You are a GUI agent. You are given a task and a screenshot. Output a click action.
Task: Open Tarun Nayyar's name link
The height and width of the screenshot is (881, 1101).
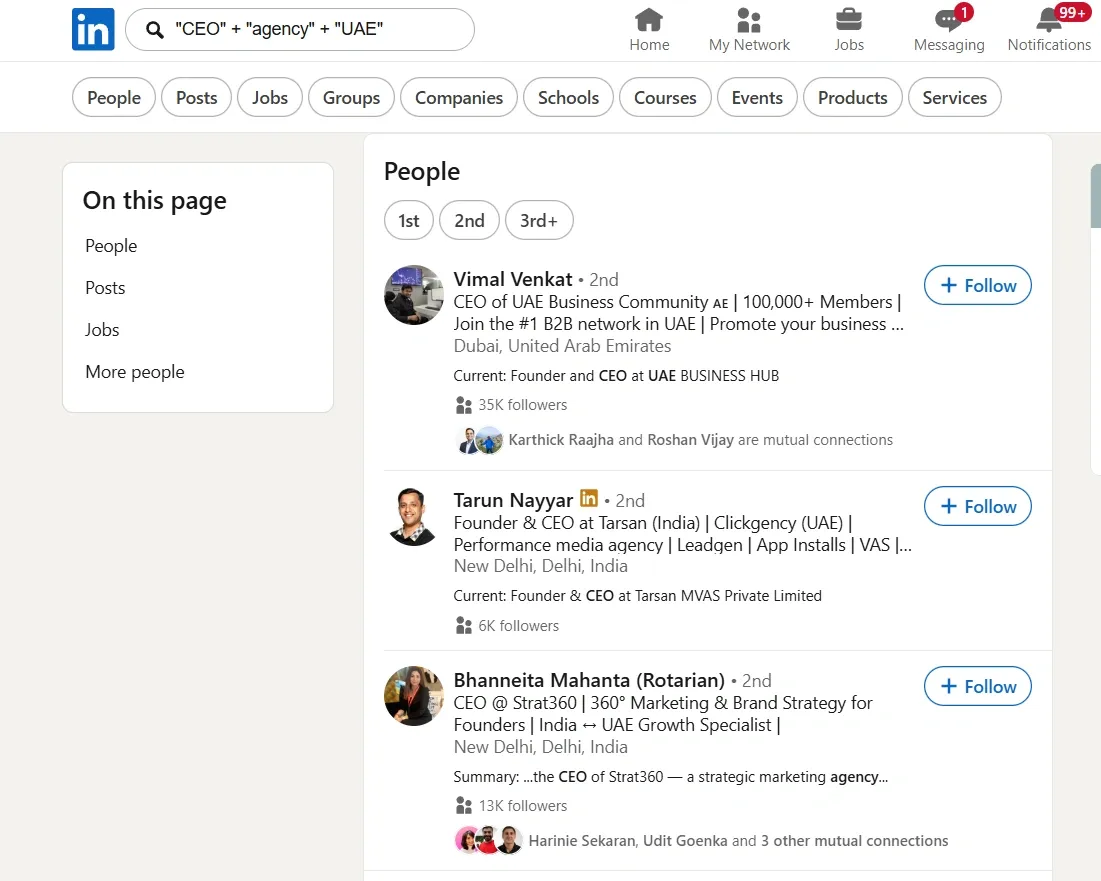click(x=513, y=500)
